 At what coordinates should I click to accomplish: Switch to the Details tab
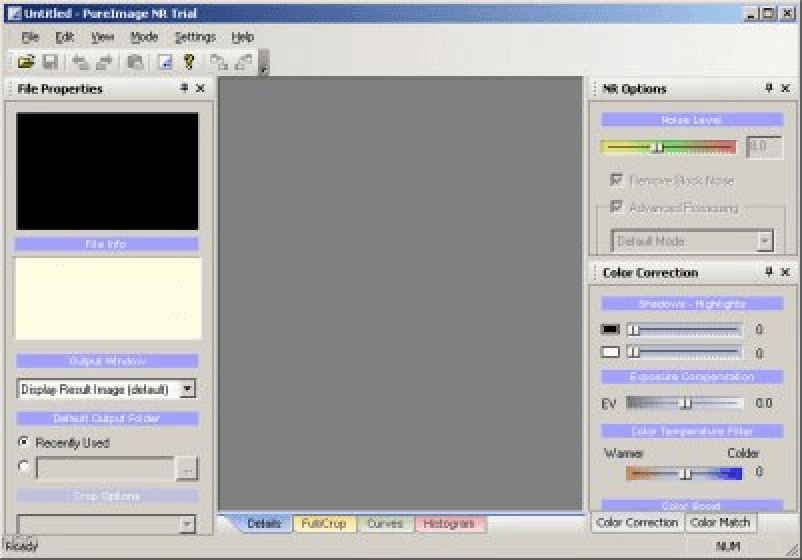pos(264,524)
